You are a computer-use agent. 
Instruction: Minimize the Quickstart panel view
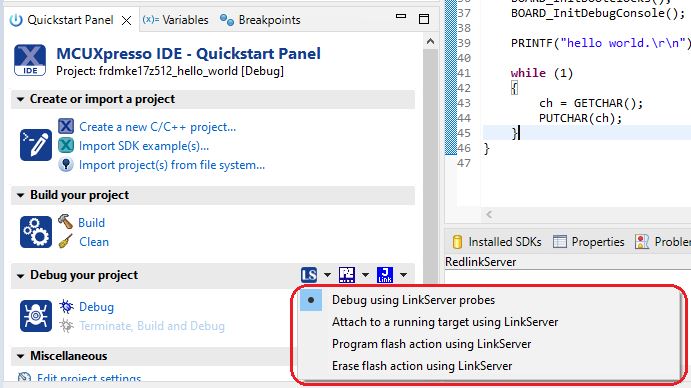(401, 16)
